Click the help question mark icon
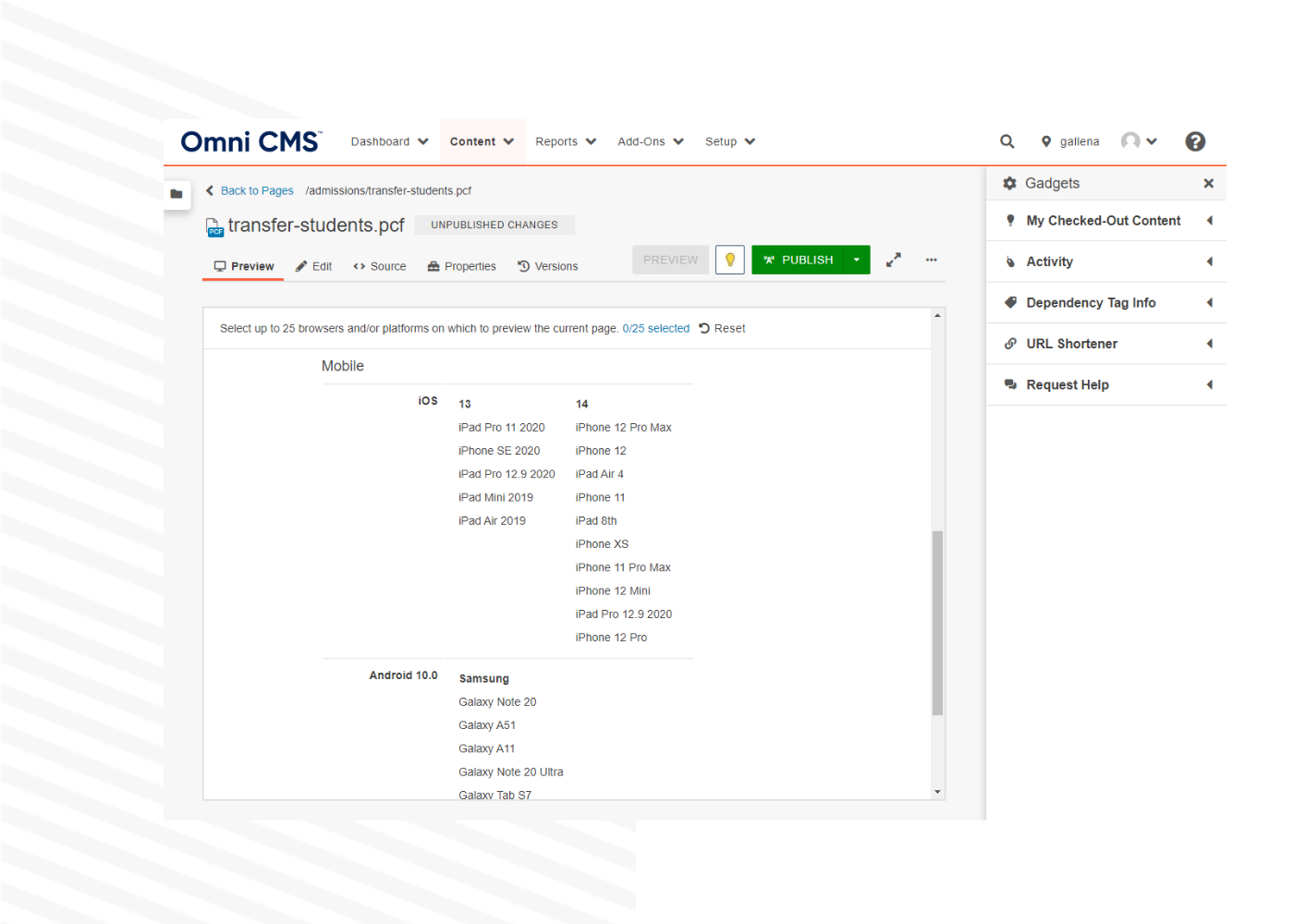This screenshot has width=1294, height=924. point(1195,141)
